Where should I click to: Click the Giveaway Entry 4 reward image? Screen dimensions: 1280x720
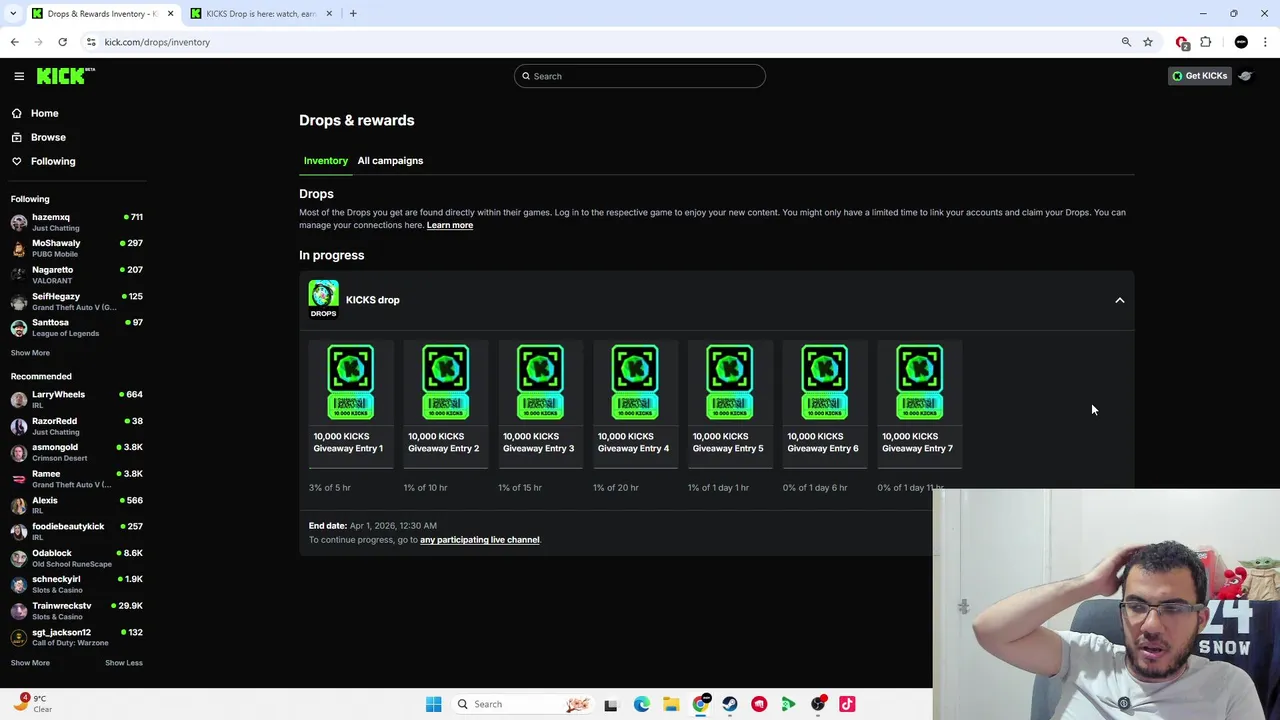635,382
